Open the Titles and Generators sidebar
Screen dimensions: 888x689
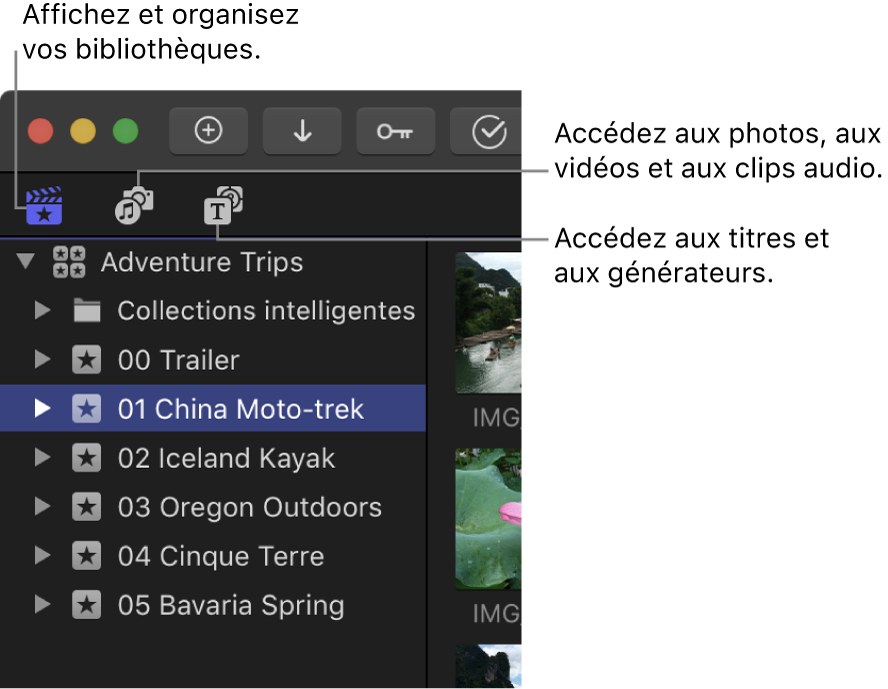coord(221,206)
